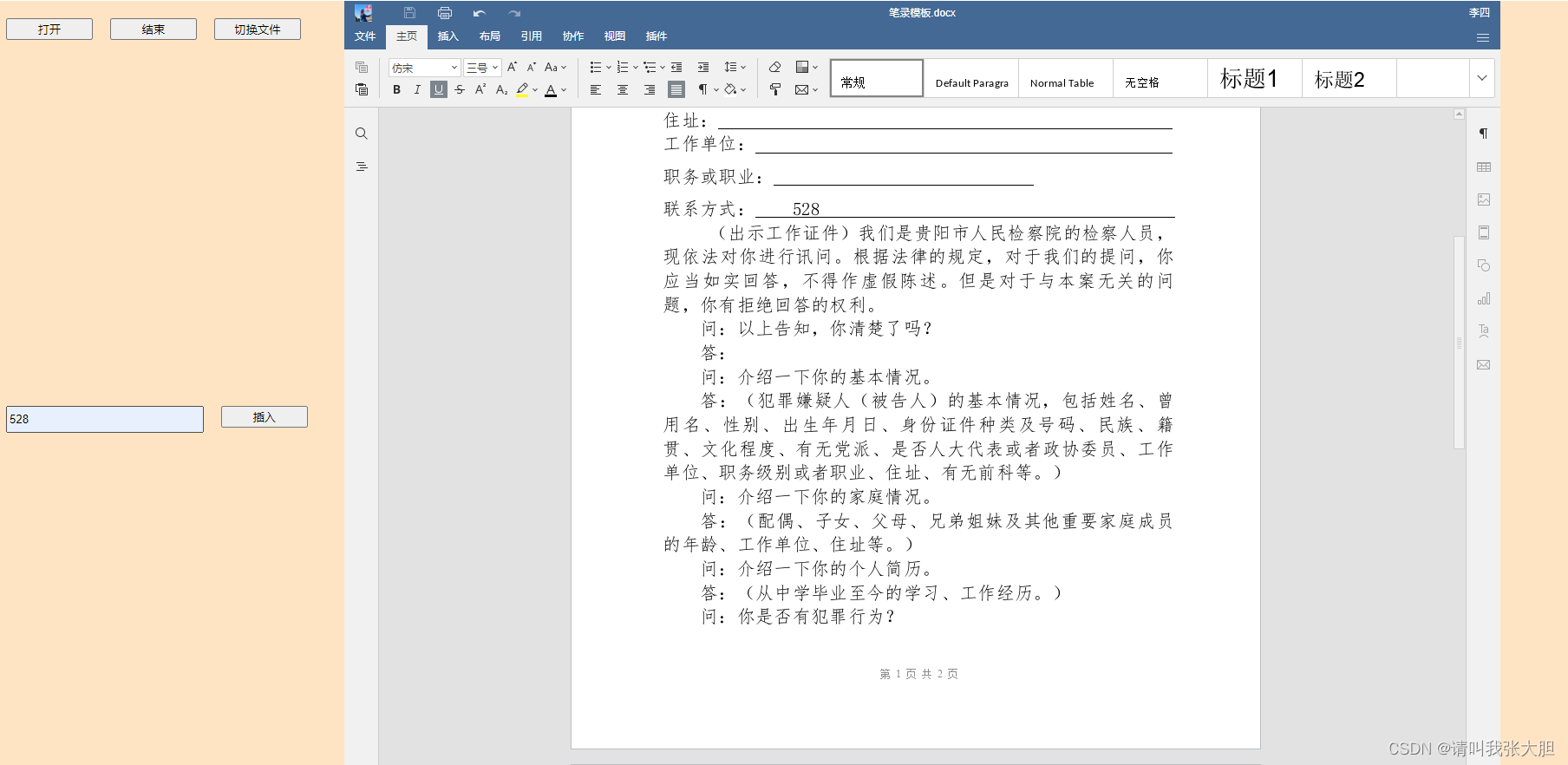Viewport: 1568px width, 765px height.
Task: Center-align the text
Action: coord(623,89)
